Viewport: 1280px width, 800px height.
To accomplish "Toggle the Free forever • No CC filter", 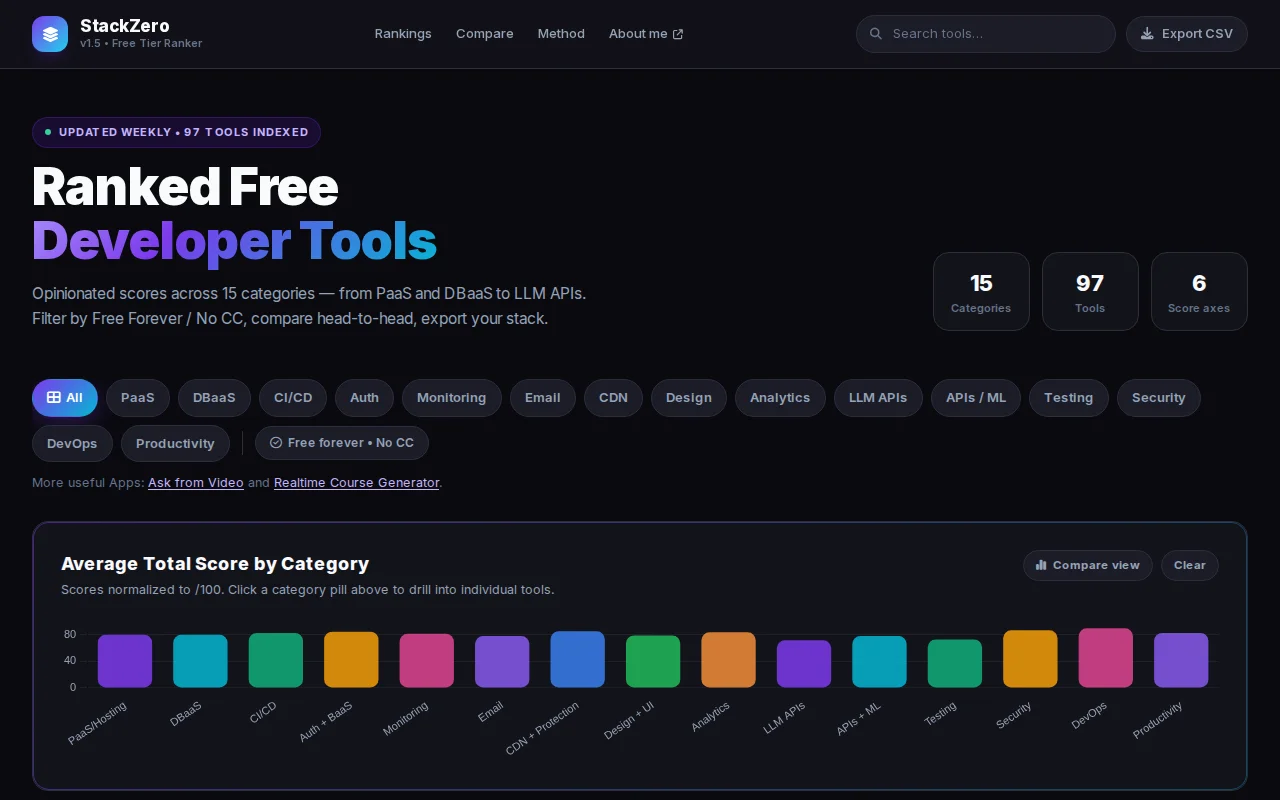I will [x=342, y=443].
